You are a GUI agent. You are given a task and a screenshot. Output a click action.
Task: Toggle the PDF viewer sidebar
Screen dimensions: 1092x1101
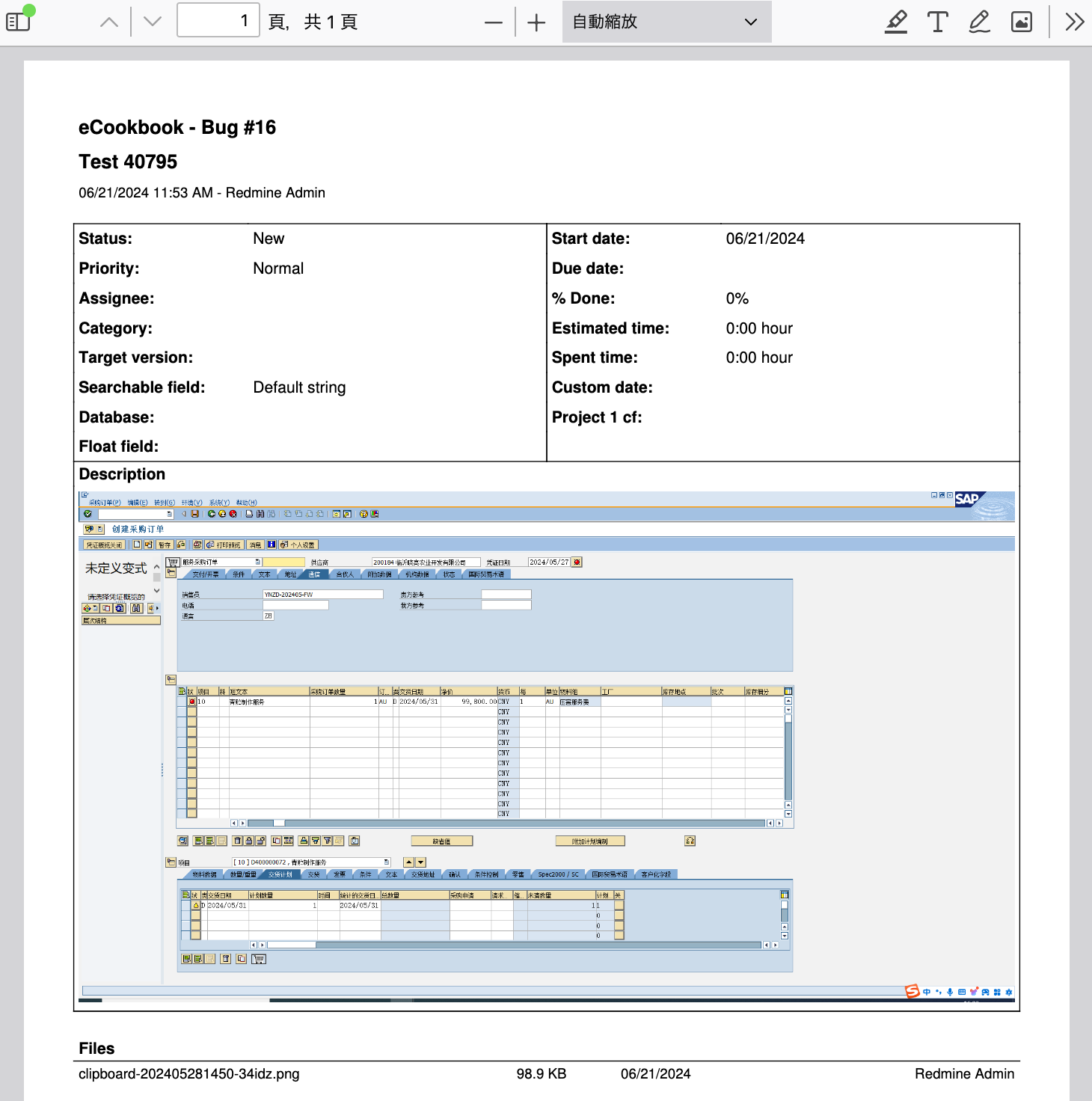tap(19, 22)
